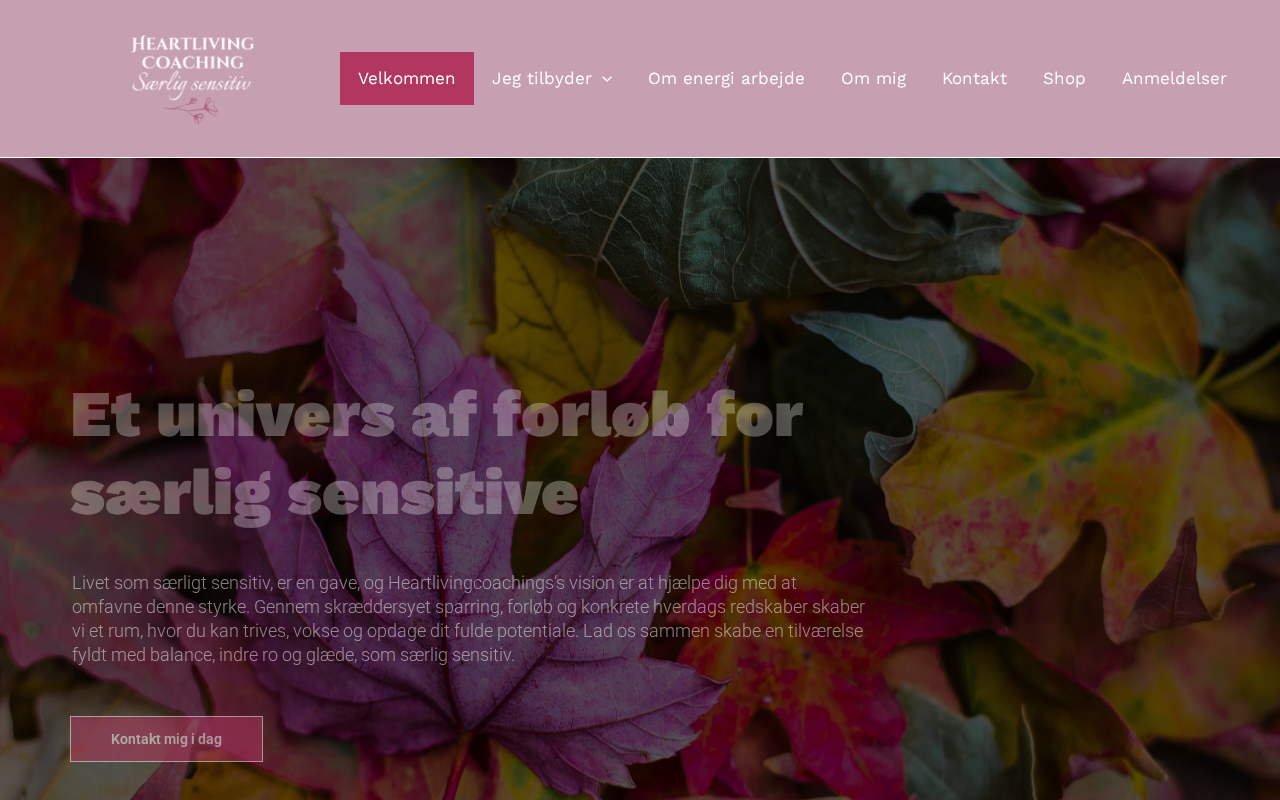The height and width of the screenshot is (800, 1280).
Task: Visit the Shop page
Action: point(1064,78)
